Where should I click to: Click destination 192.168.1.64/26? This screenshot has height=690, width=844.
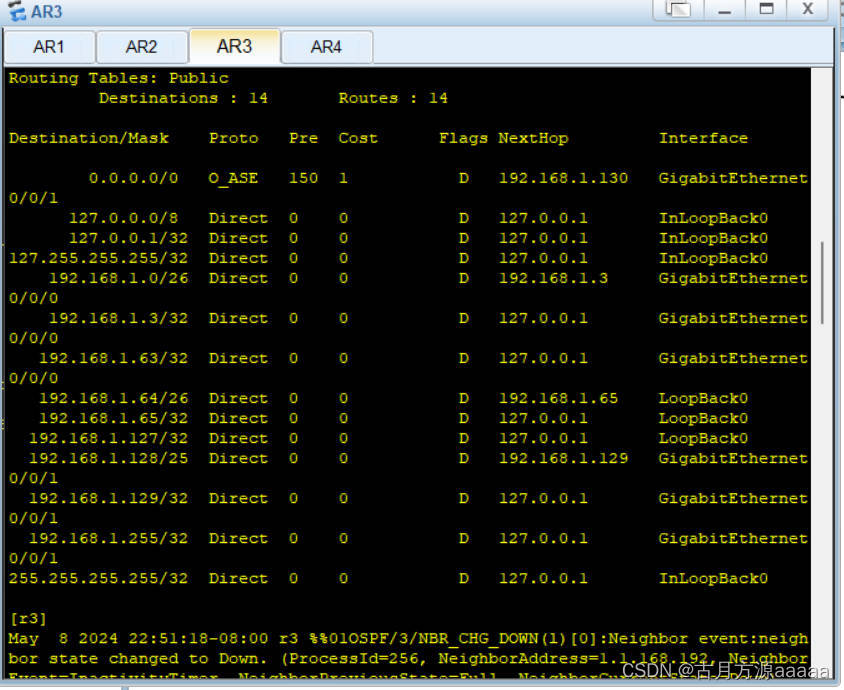coord(114,398)
